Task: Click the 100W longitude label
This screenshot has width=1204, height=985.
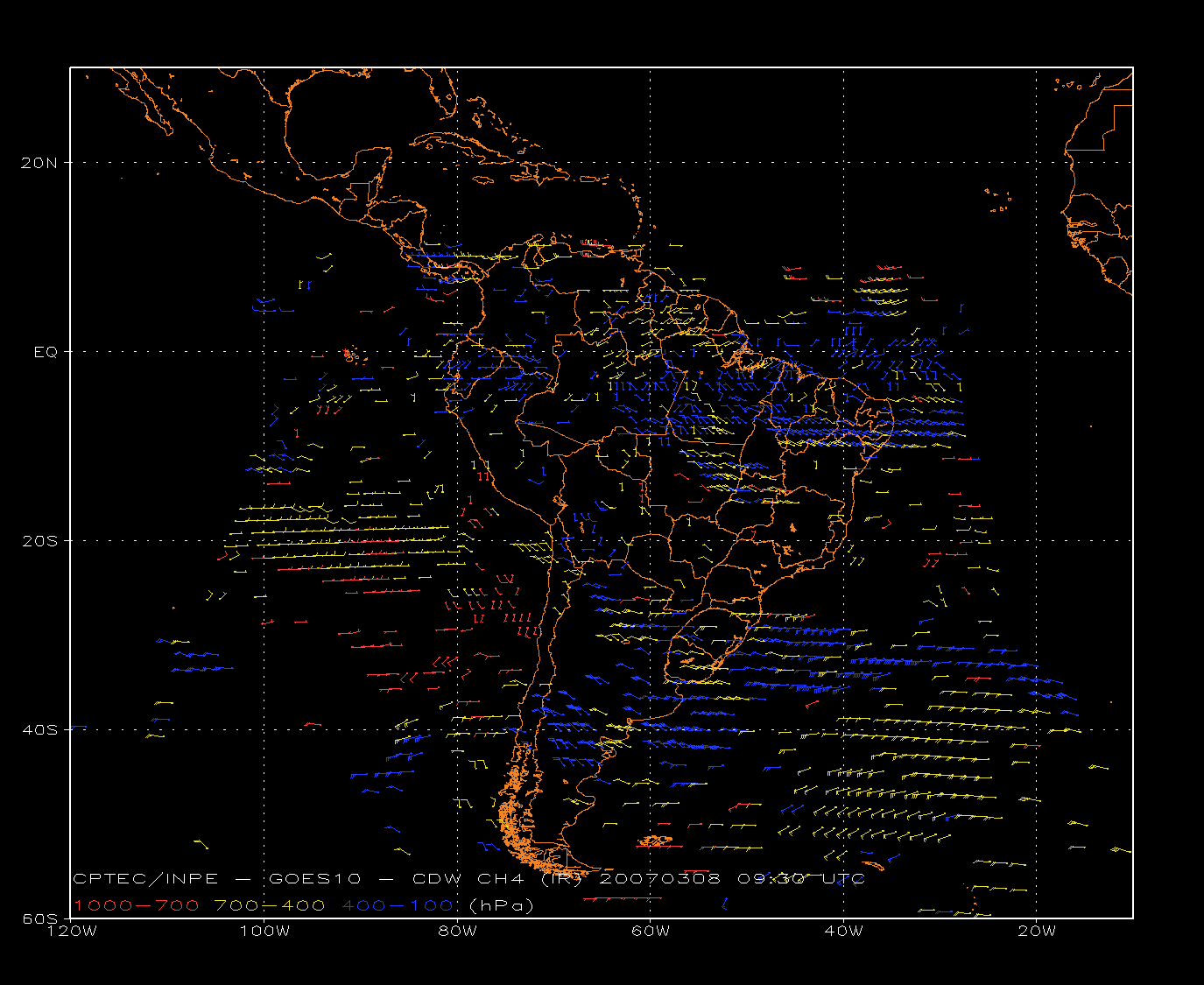Action: point(264,932)
